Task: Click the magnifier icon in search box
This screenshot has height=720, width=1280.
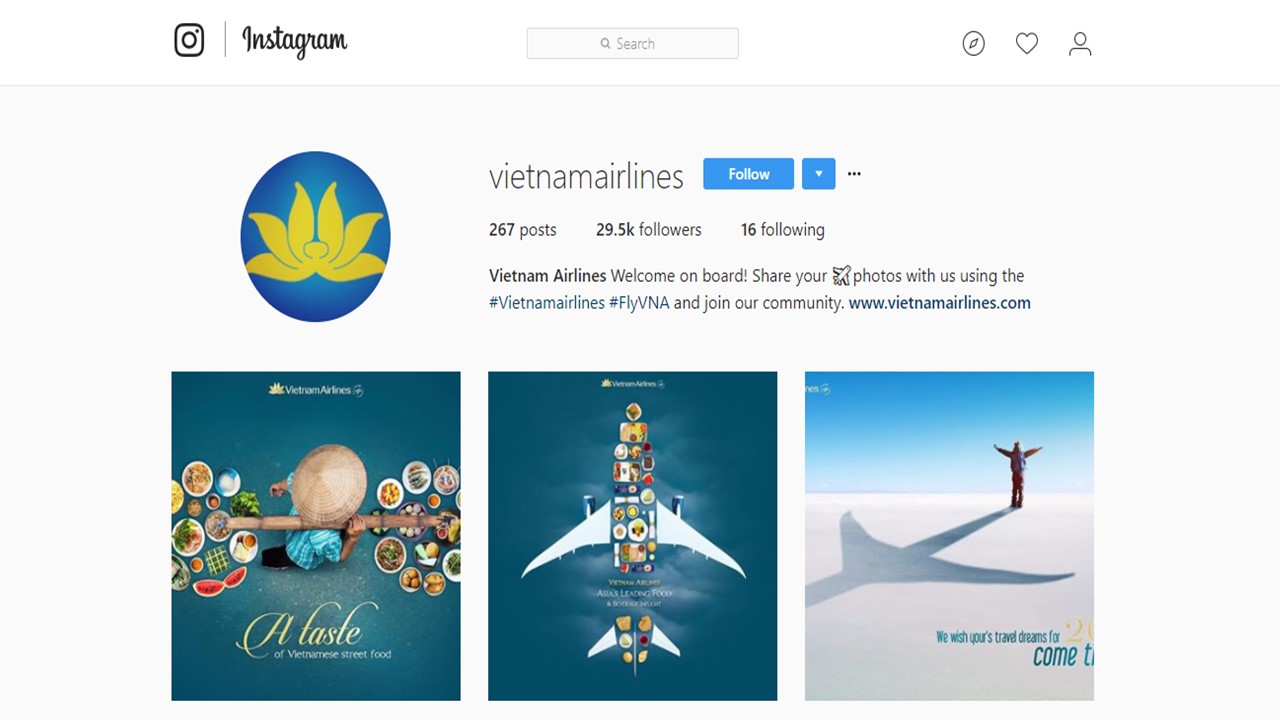Action: click(x=605, y=44)
